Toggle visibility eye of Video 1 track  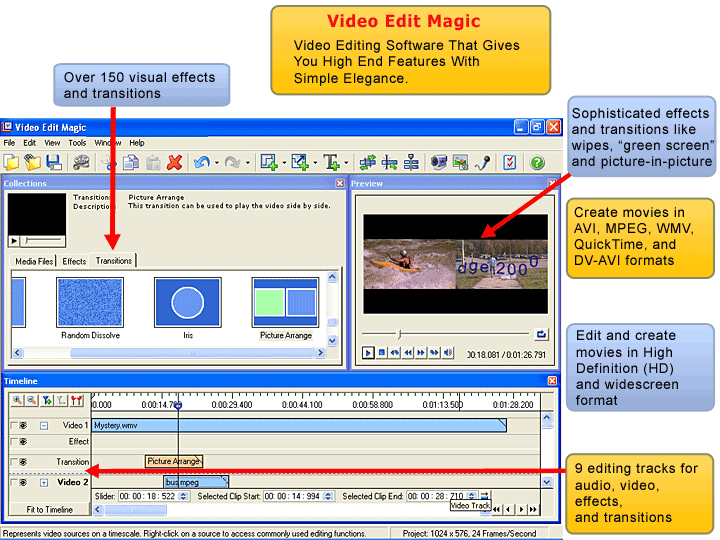tap(23, 425)
